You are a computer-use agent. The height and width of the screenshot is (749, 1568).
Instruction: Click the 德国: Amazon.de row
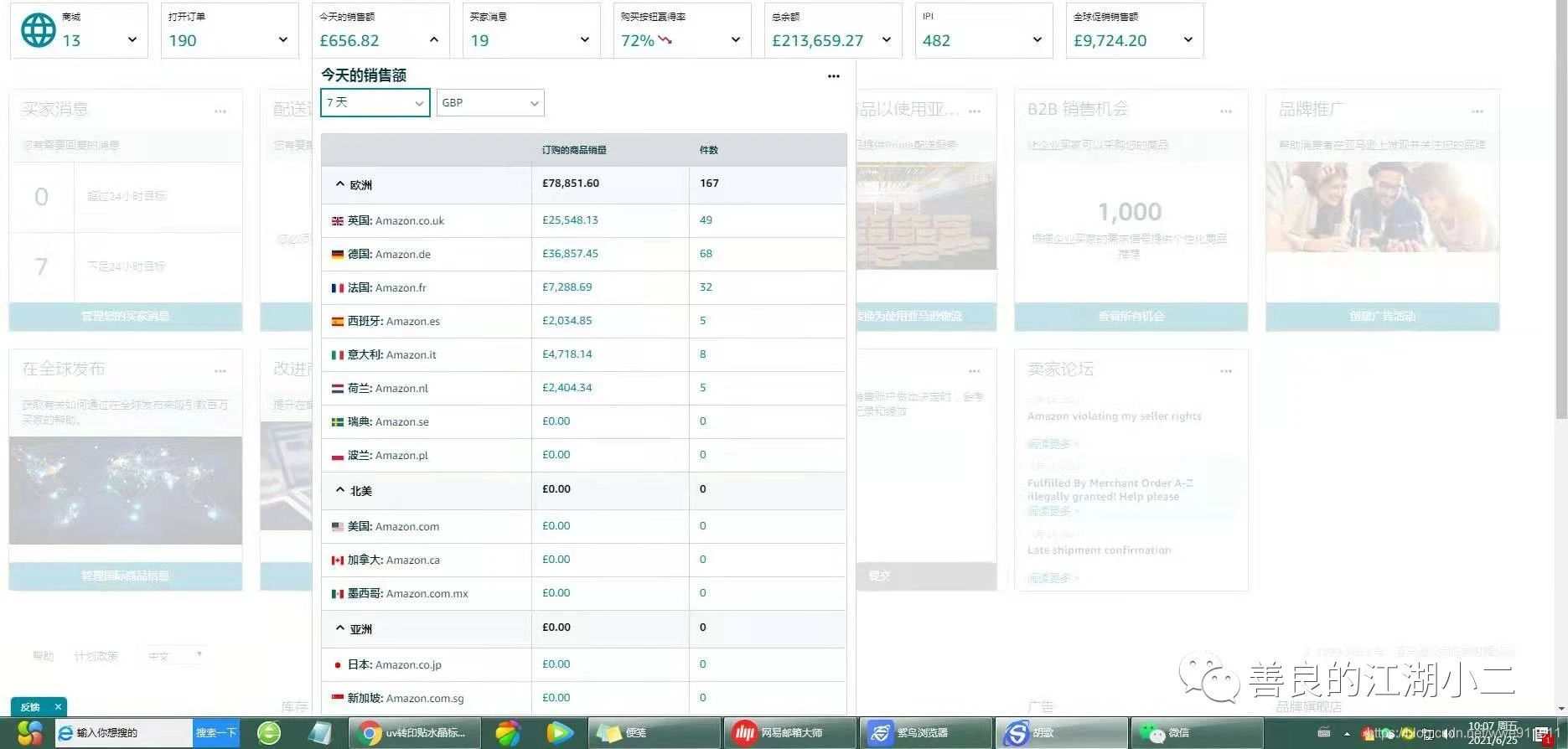[583, 254]
